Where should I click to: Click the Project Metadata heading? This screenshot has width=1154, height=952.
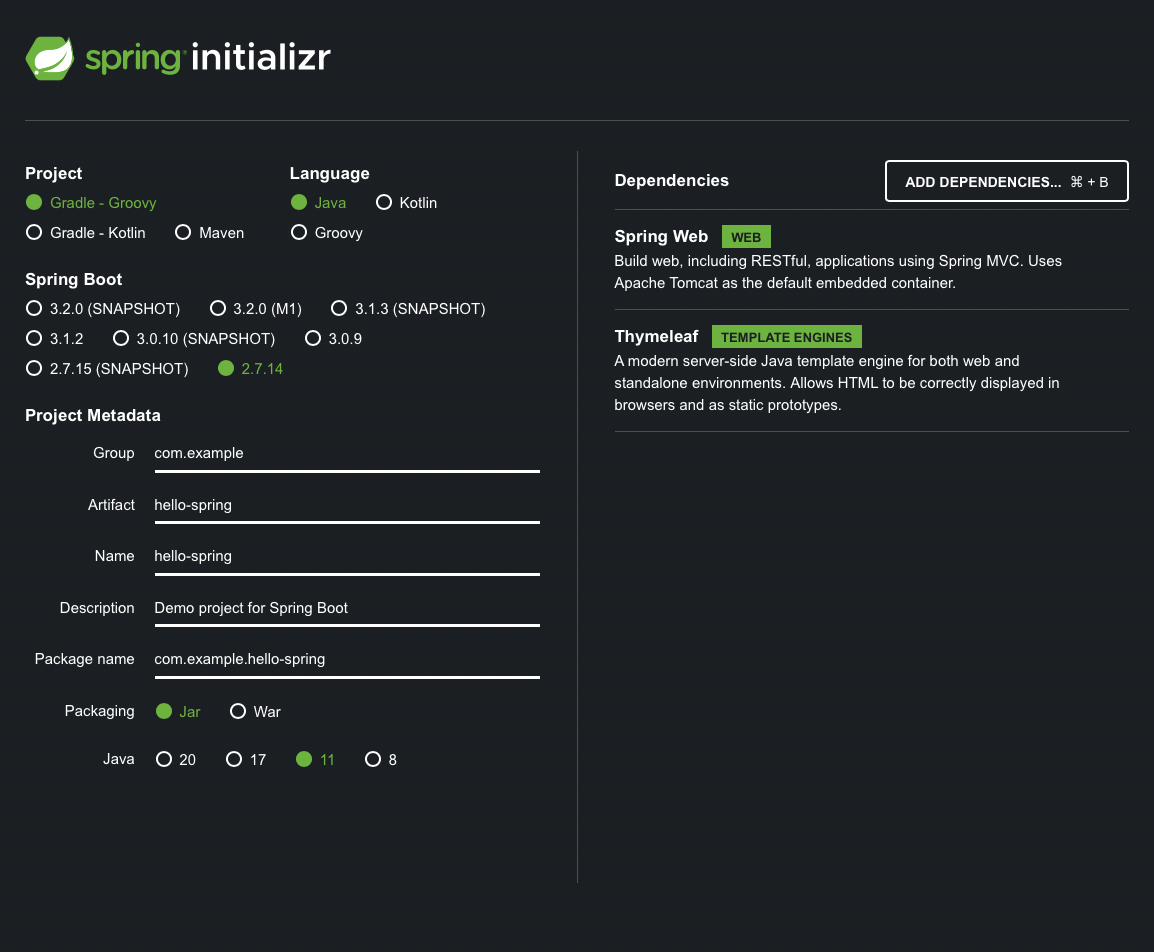93,415
